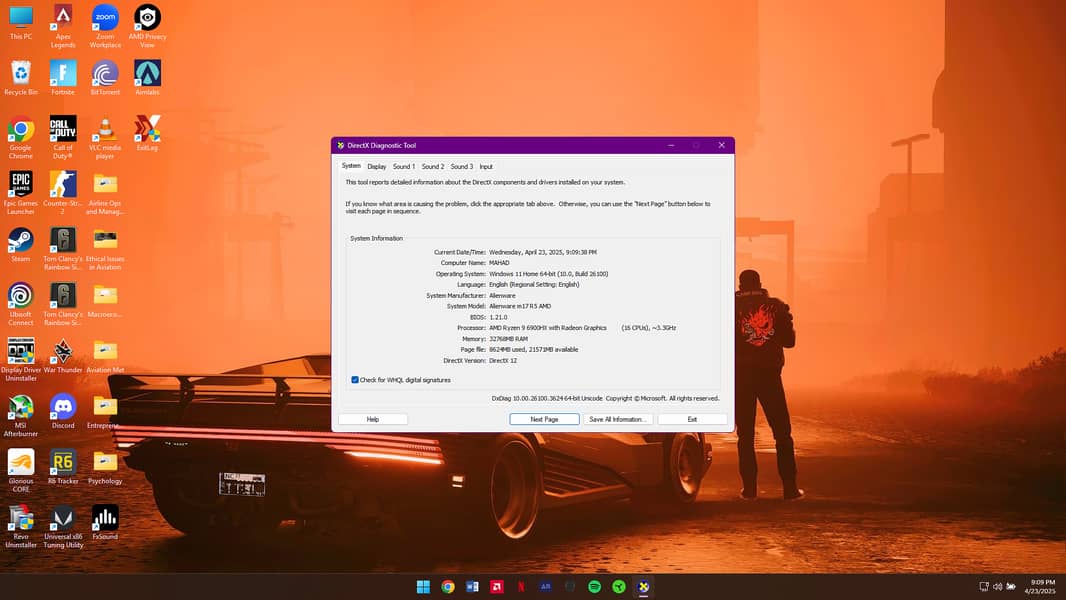Image resolution: width=1066 pixels, height=600 pixels.
Task: Open Spotify from the taskbar
Action: point(594,586)
